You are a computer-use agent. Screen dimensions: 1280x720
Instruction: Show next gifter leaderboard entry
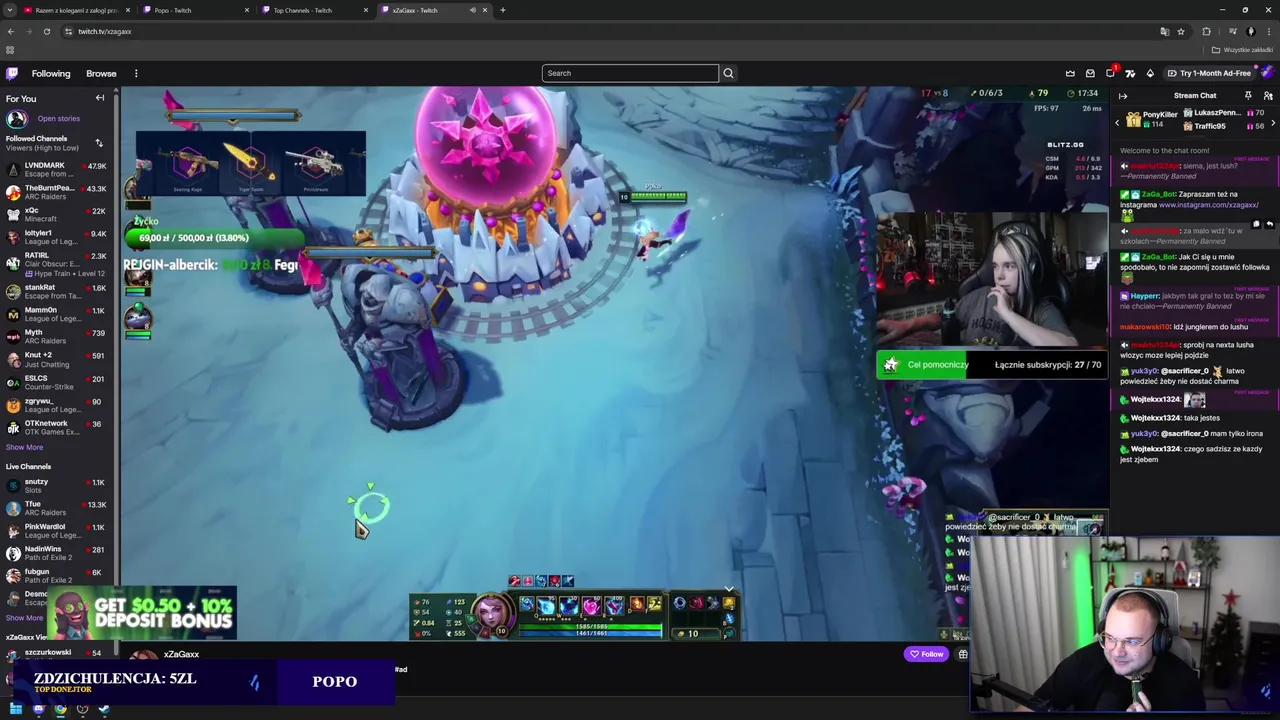point(1273,122)
